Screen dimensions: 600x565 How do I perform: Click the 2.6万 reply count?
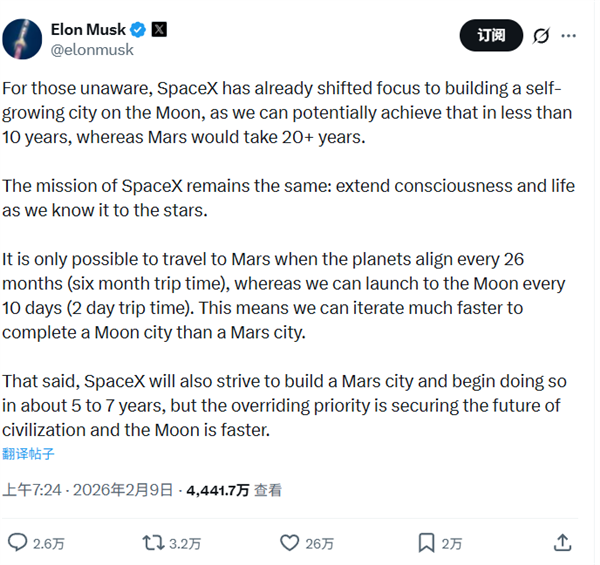click(48, 544)
